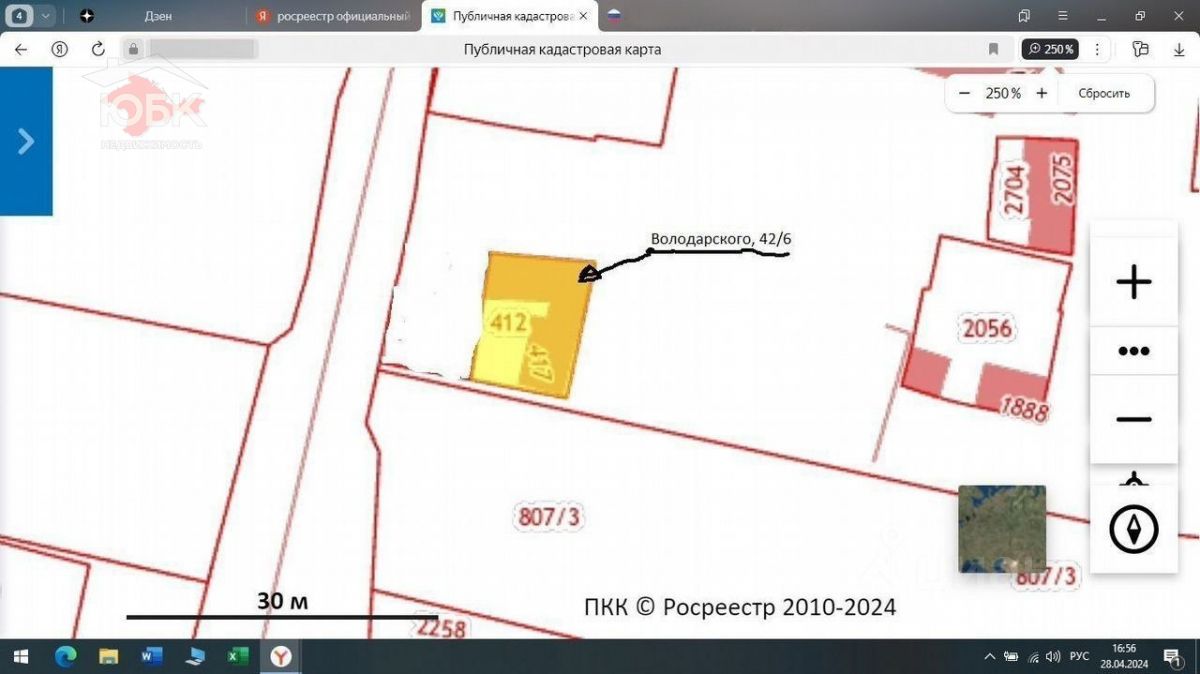Go back with the browser back arrow
Image resolution: width=1200 pixels, height=674 pixels.
tap(21, 49)
